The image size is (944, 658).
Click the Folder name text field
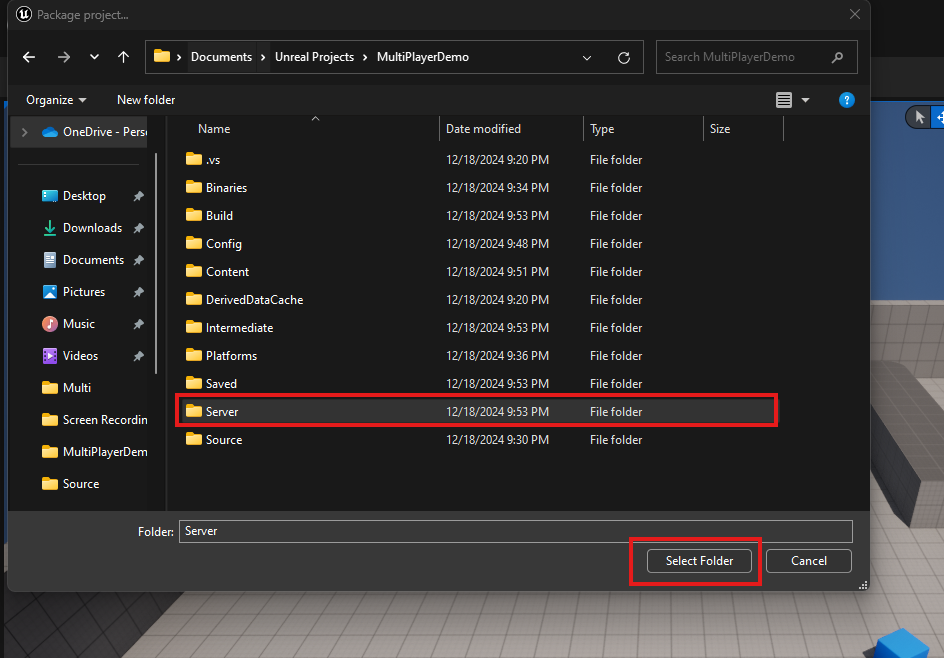(x=515, y=531)
